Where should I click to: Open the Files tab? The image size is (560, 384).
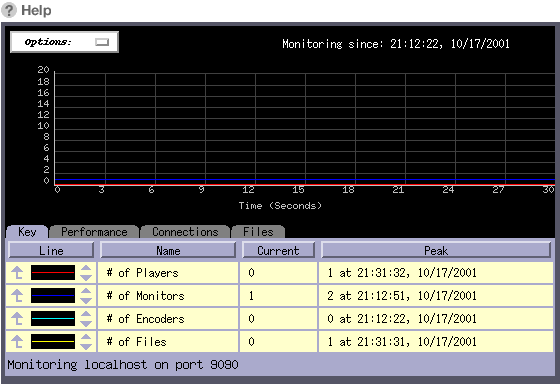pos(258,232)
